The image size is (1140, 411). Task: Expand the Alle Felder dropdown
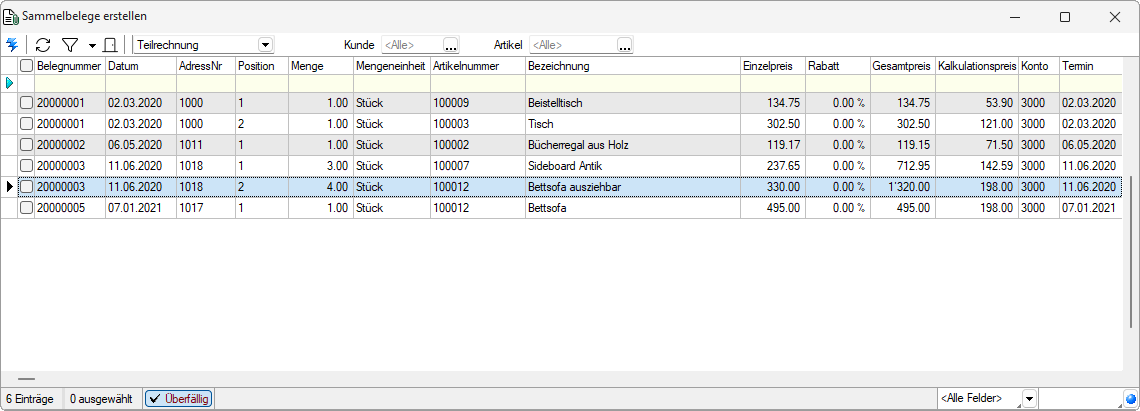tap(1029, 399)
